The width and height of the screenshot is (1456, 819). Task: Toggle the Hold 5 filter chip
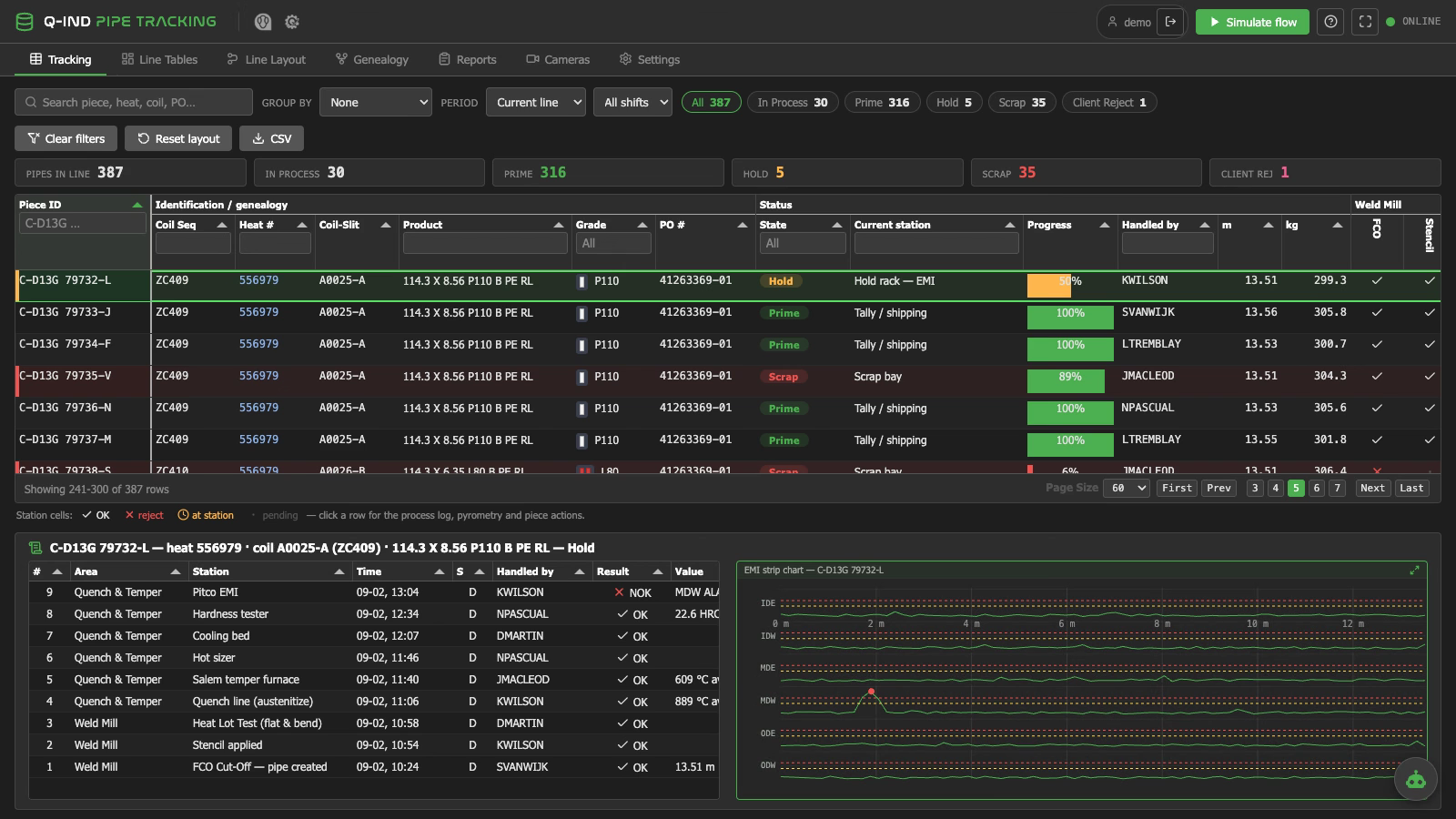954,103
